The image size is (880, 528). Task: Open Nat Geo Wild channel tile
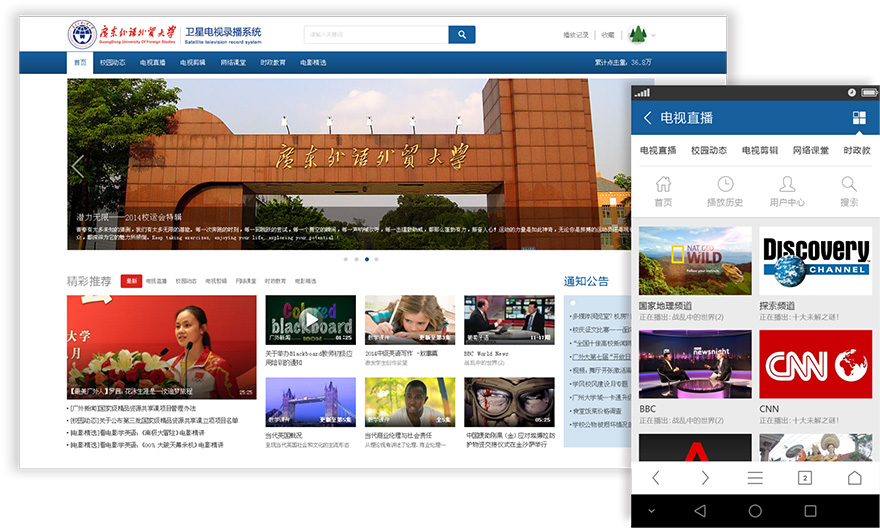coord(695,261)
